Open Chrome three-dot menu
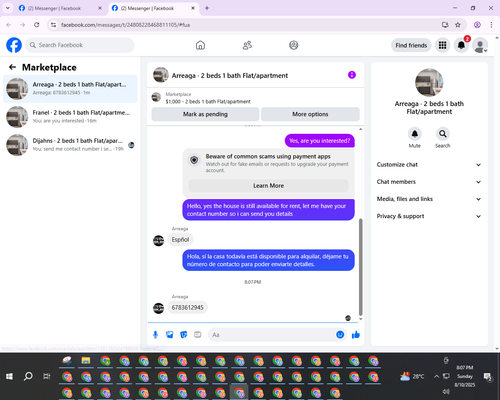The image size is (500, 400). click(x=491, y=25)
